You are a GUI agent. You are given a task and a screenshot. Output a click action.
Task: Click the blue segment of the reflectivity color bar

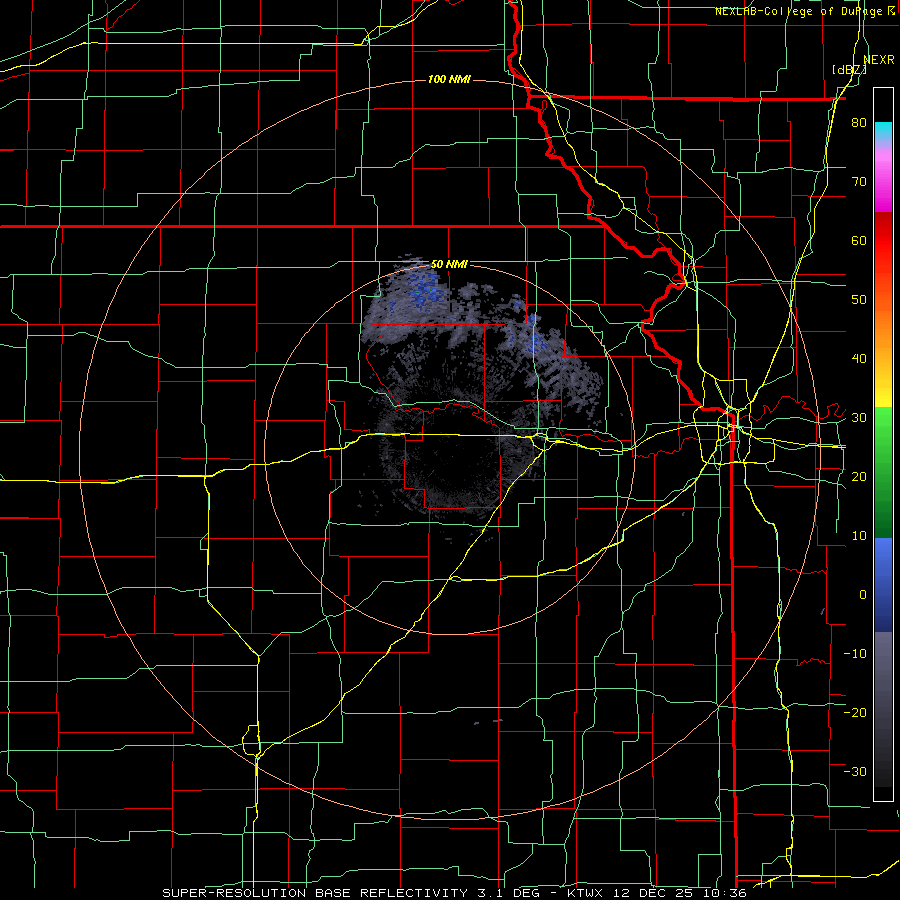coord(883,584)
